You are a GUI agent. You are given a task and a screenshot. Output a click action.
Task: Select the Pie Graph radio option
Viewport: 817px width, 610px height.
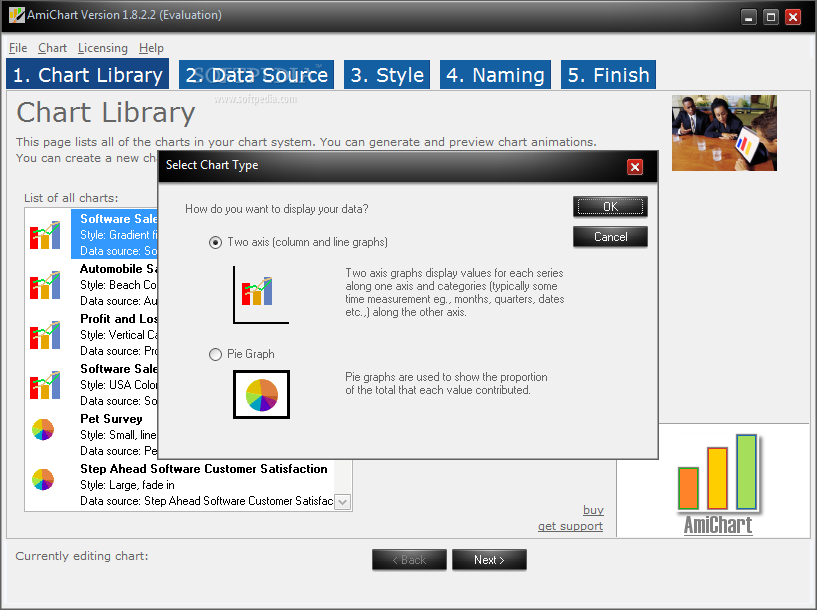click(215, 355)
